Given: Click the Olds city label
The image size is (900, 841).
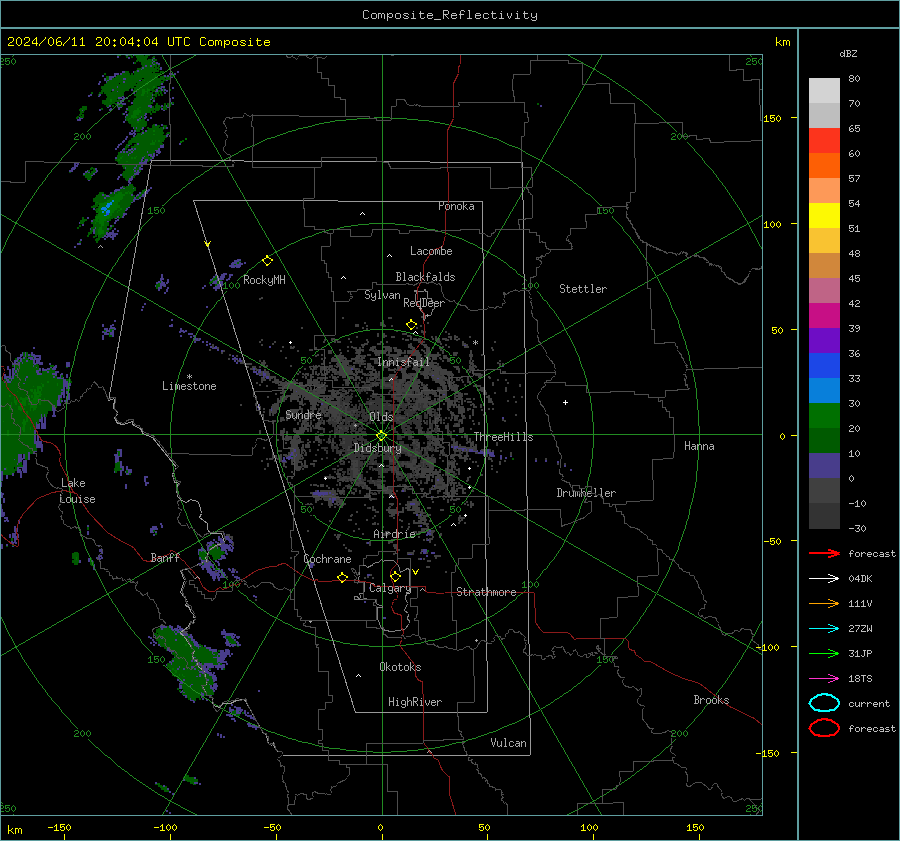Looking at the screenshot, I should (x=381, y=417).
